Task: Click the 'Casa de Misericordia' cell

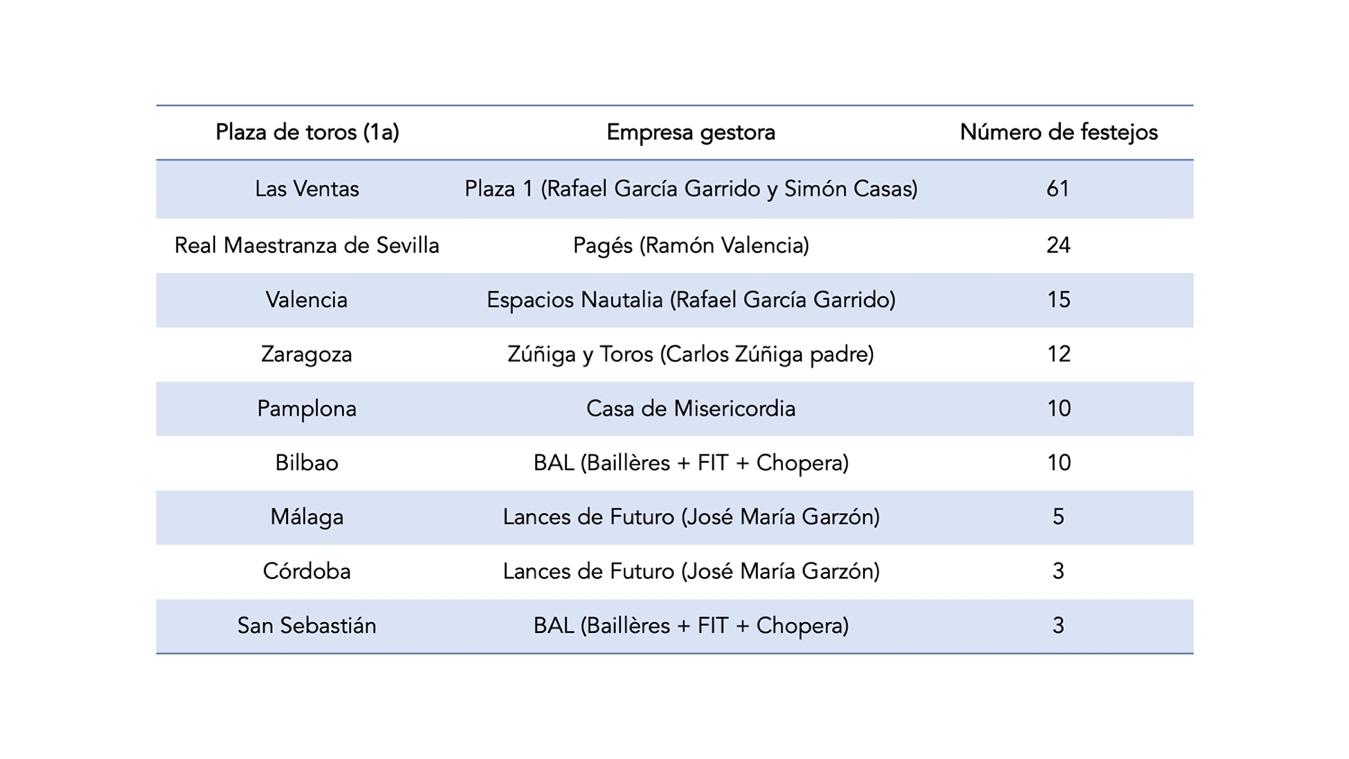Action: (x=691, y=408)
